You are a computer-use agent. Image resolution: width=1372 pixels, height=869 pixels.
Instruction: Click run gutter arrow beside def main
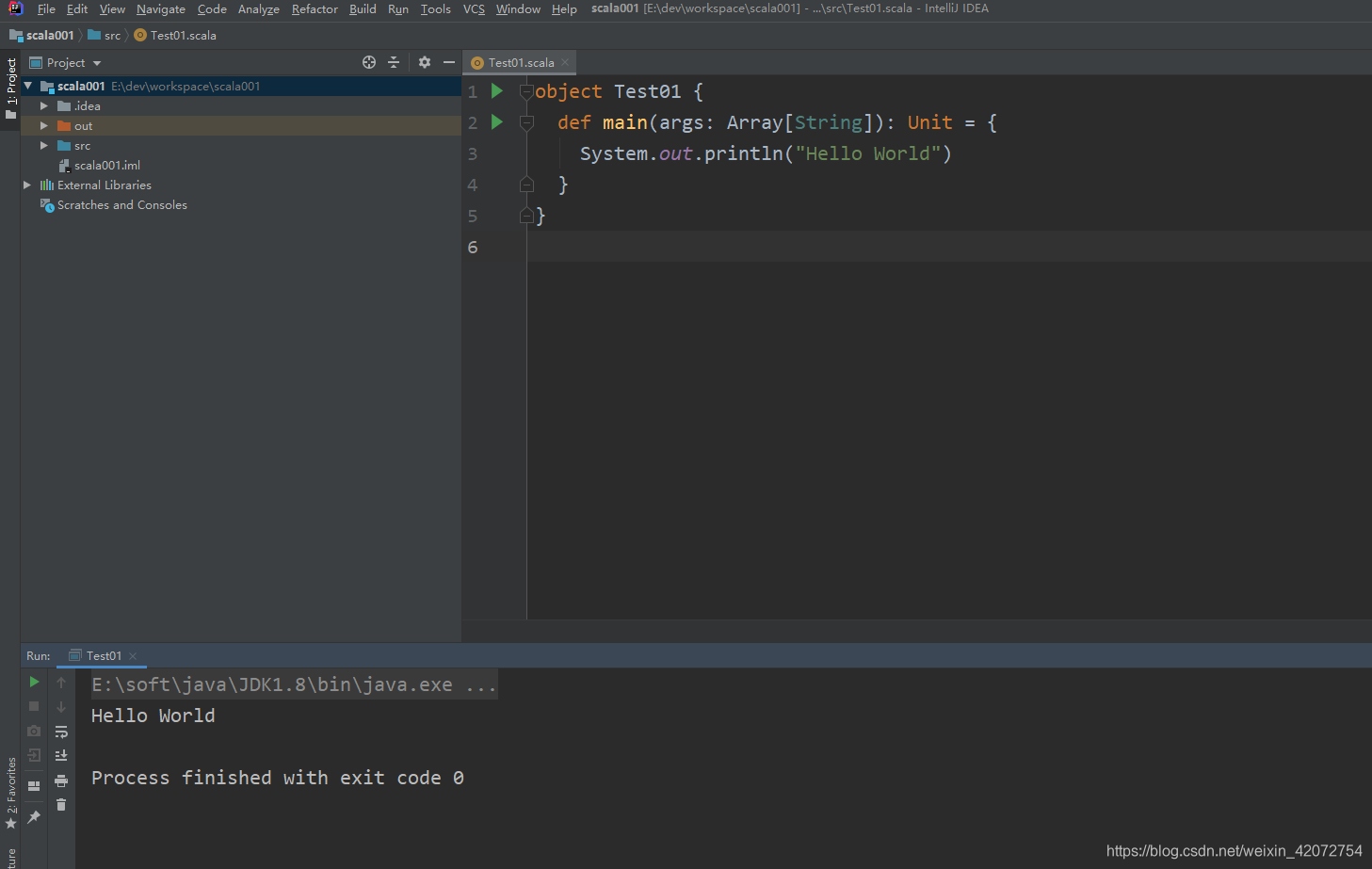(497, 122)
